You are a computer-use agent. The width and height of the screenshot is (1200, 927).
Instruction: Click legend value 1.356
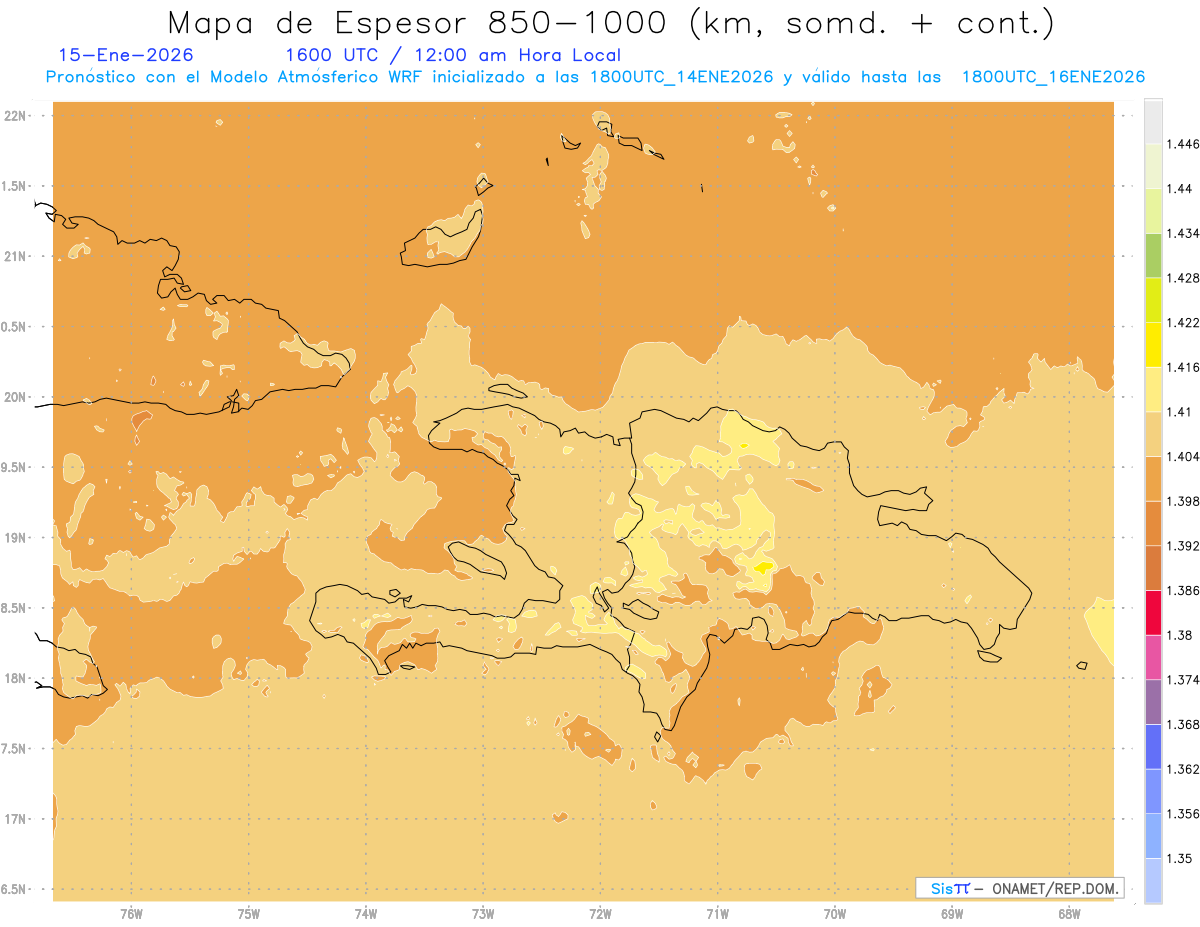(x=1182, y=814)
